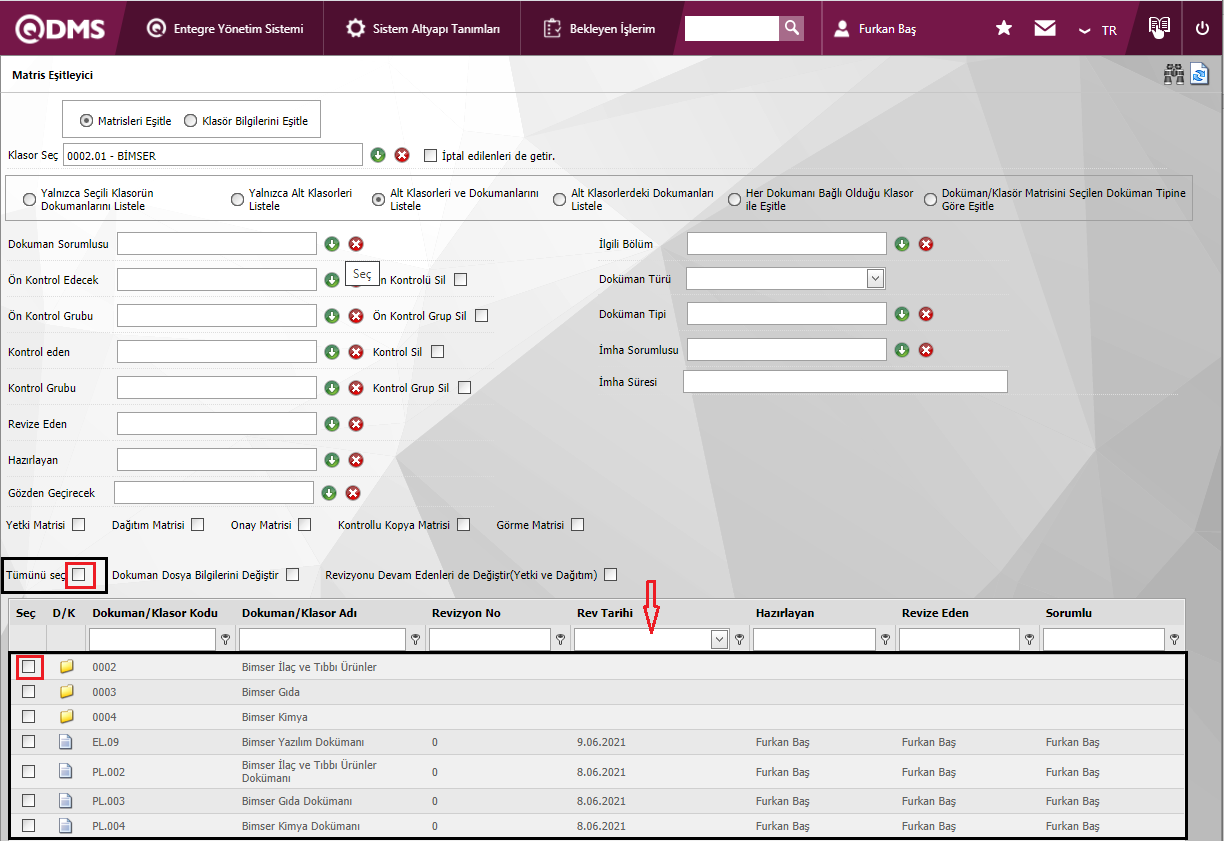Check the Tümünü seç checkbox
The width and height of the screenshot is (1224, 841).
pyautogui.click(x=79, y=575)
